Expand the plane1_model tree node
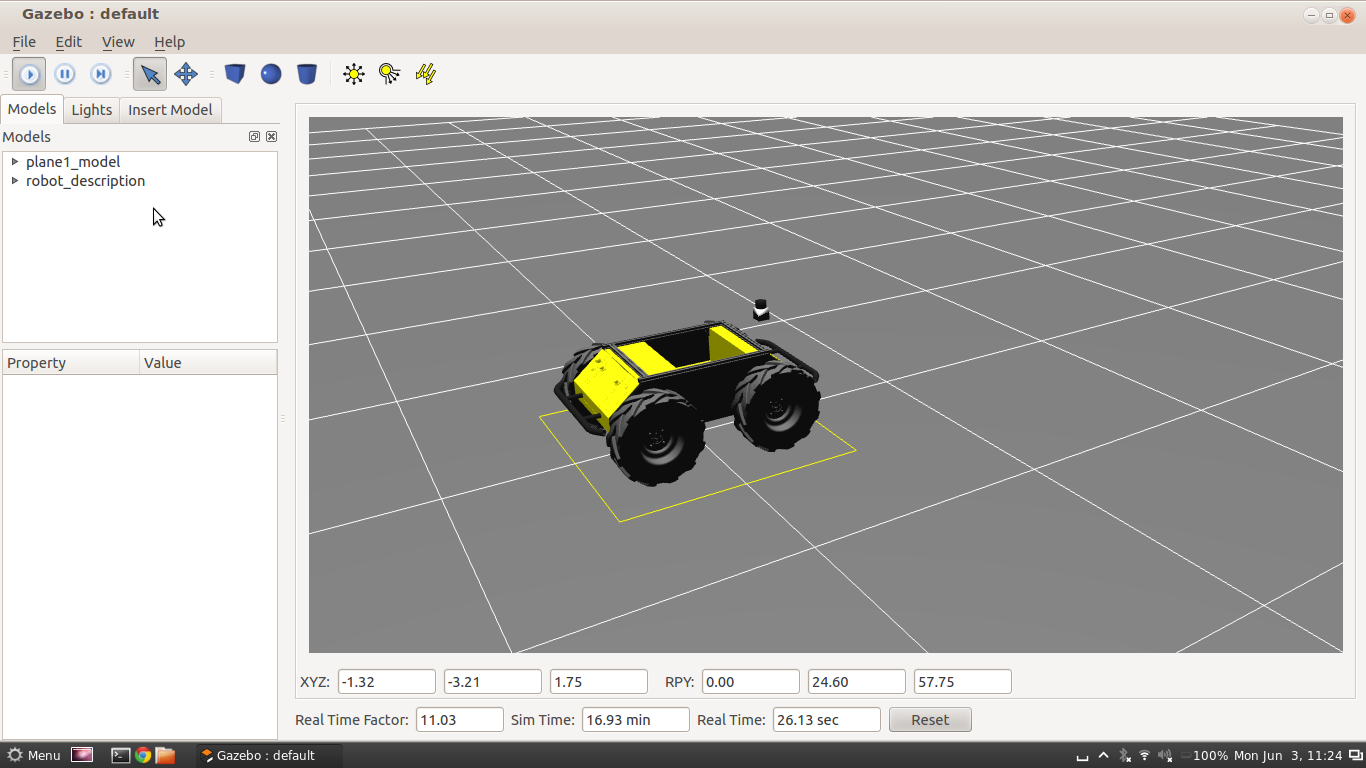This screenshot has width=1366, height=768. [15, 162]
